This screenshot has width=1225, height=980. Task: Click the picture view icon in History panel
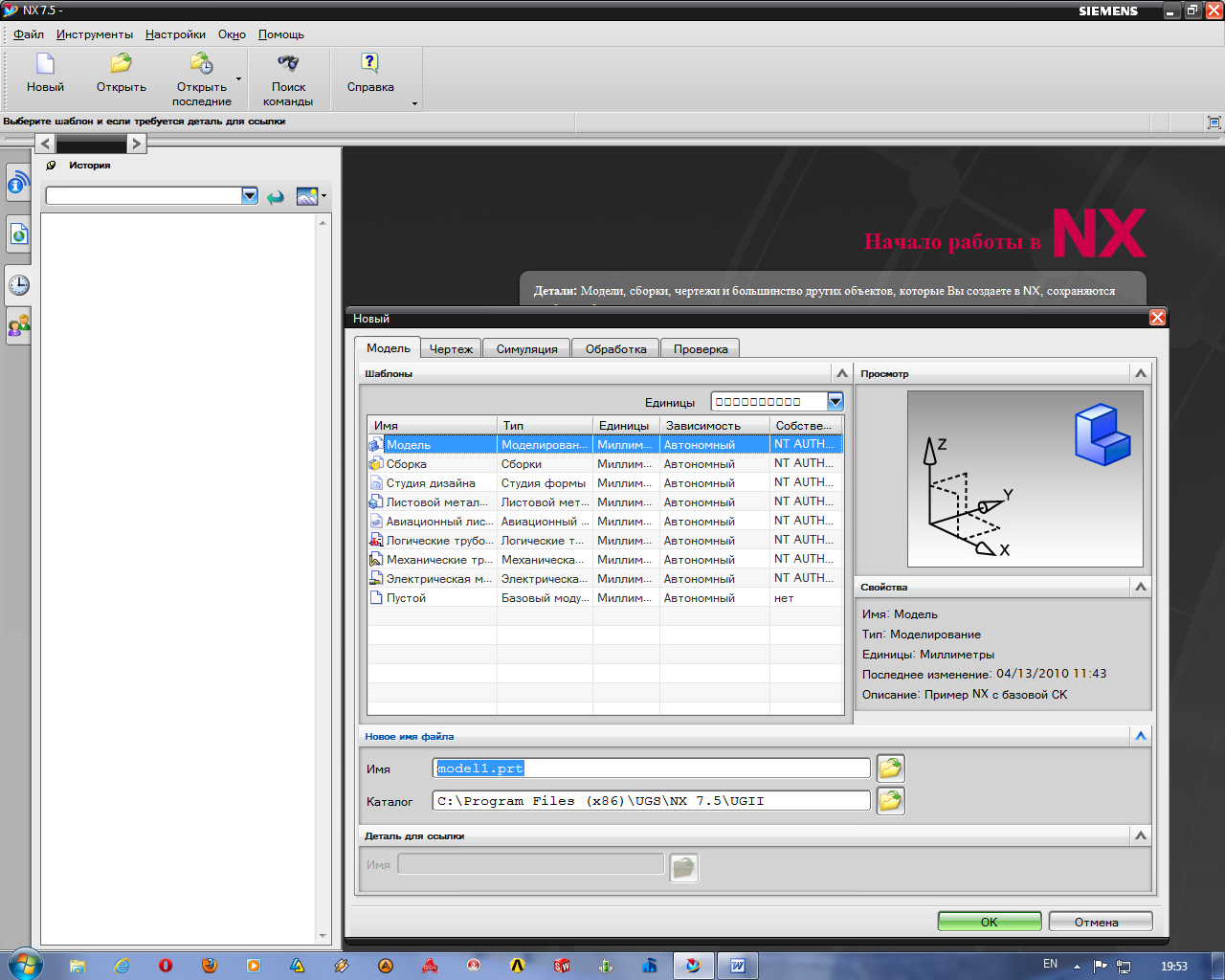click(x=306, y=196)
